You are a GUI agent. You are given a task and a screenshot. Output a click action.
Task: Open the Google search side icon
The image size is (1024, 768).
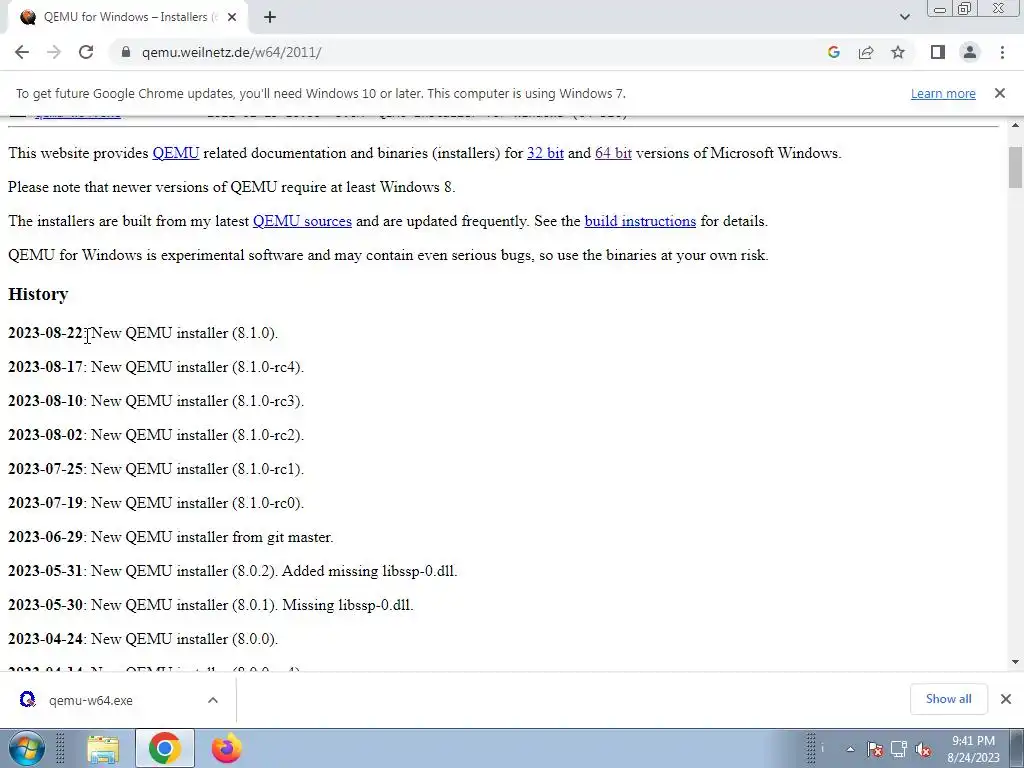[833, 52]
